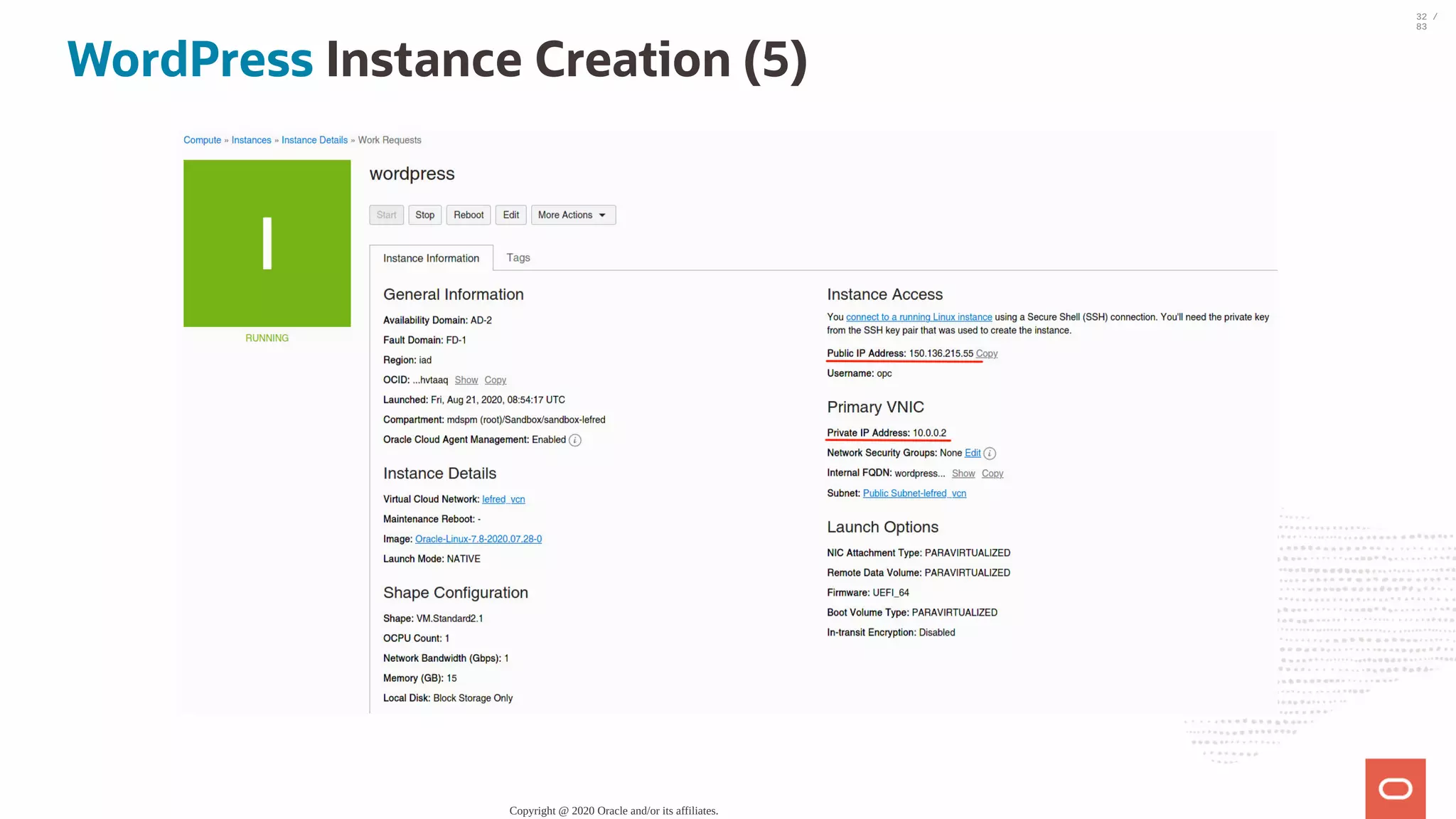Show the full OCID value
The height and width of the screenshot is (819, 1456).
pyautogui.click(x=466, y=380)
